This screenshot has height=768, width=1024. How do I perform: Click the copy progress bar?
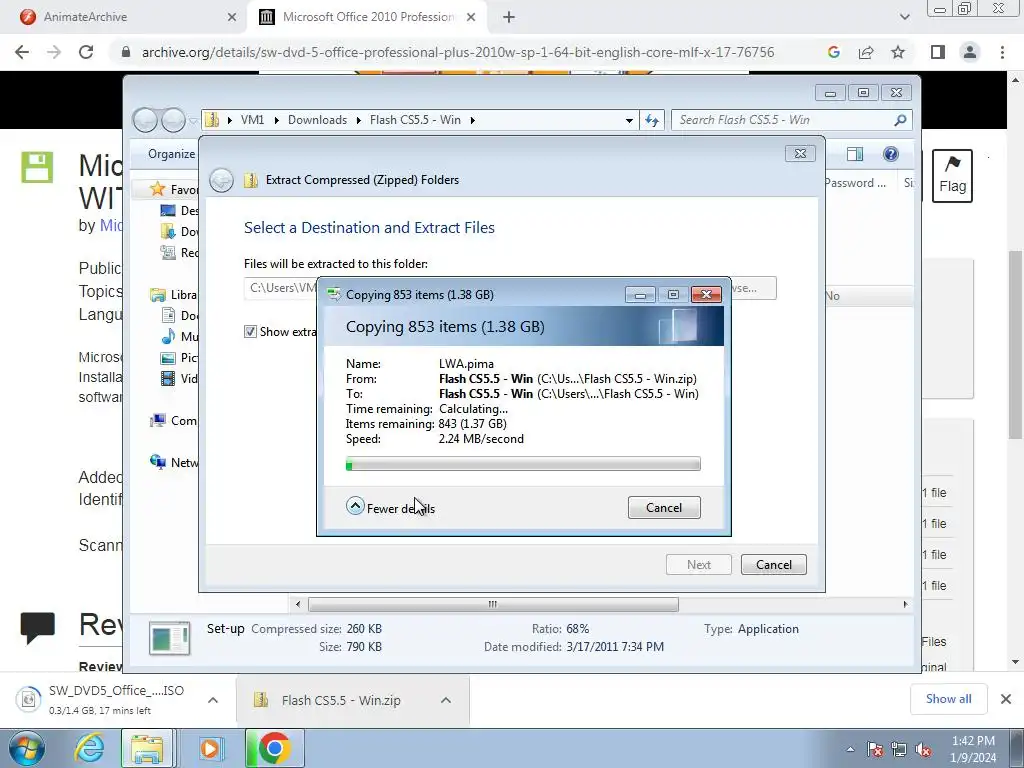pyautogui.click(x=523, y=464)
